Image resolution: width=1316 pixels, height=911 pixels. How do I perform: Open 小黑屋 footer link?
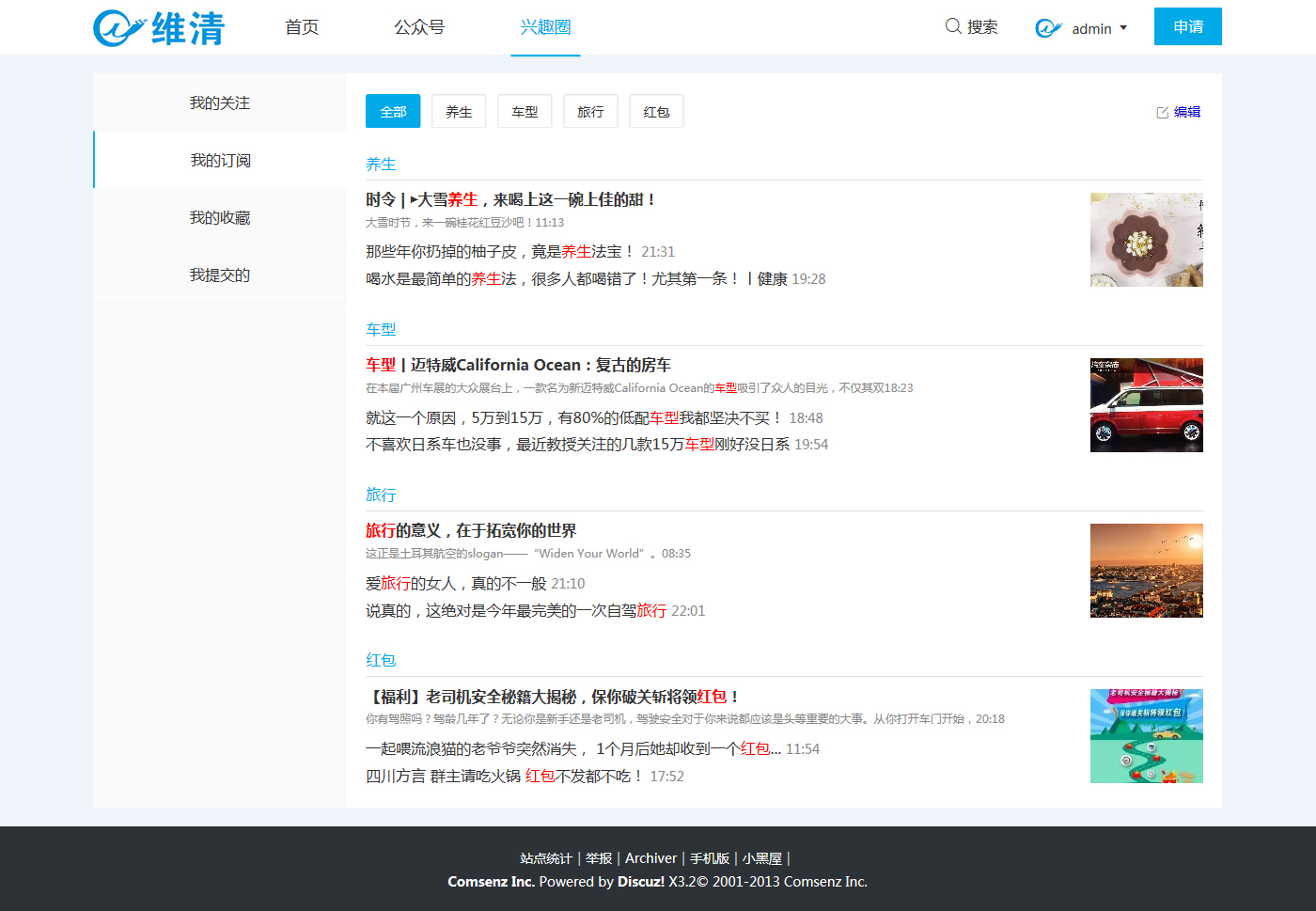(762, 858)
